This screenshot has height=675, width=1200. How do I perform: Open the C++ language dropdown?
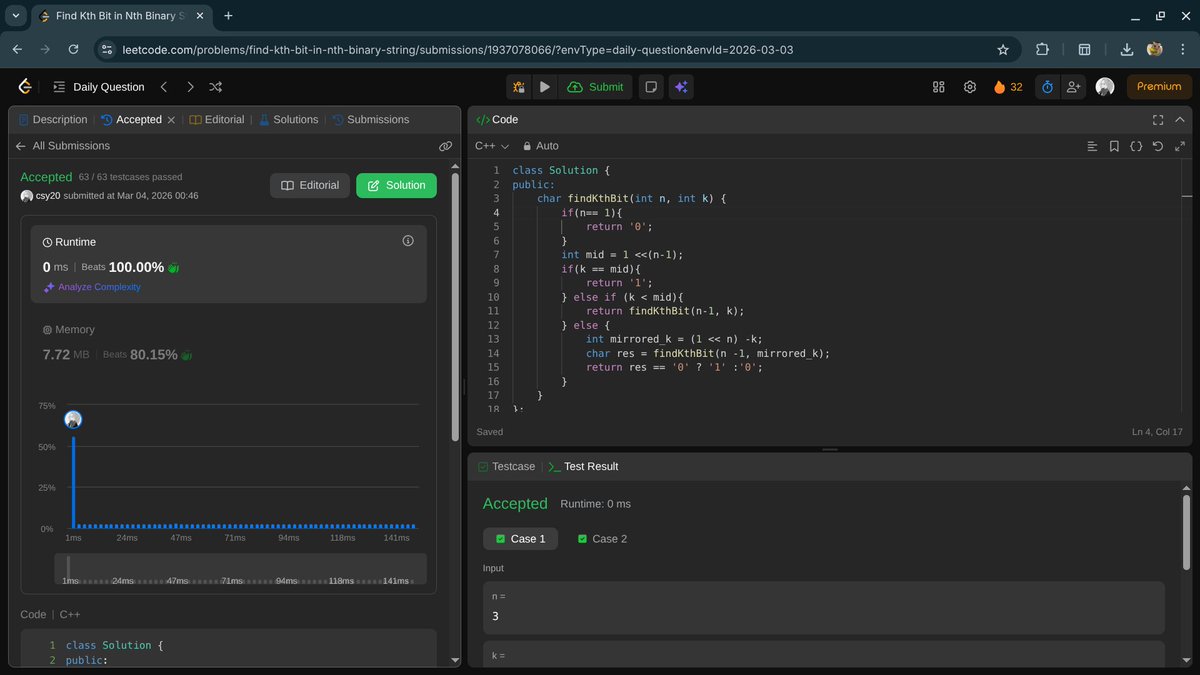(x=492, y=146)
